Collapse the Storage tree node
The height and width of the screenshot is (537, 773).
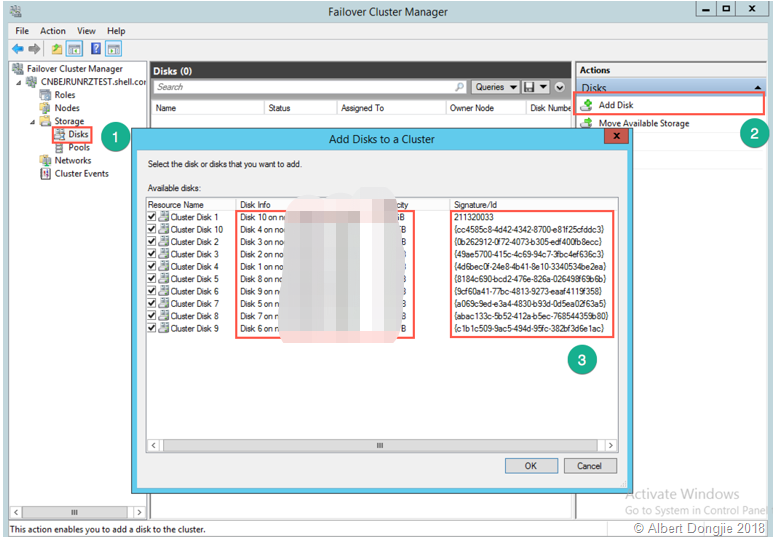tap(33, 121)
